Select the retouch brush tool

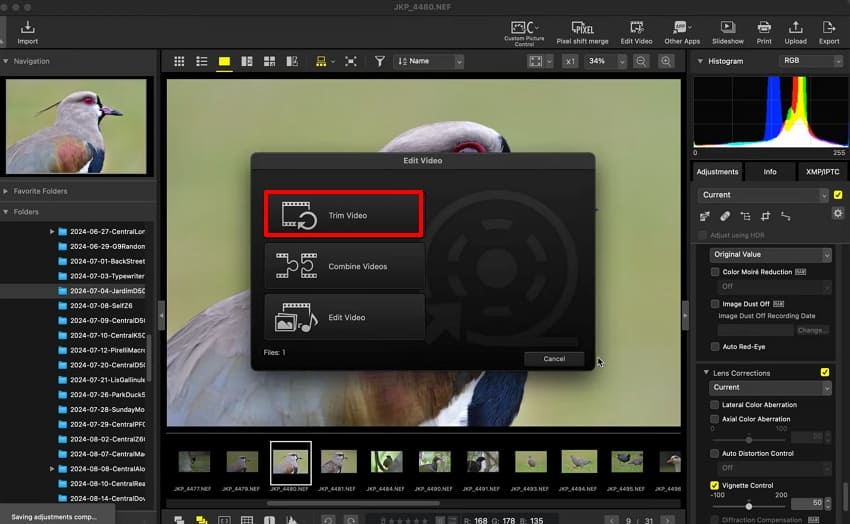725,216
